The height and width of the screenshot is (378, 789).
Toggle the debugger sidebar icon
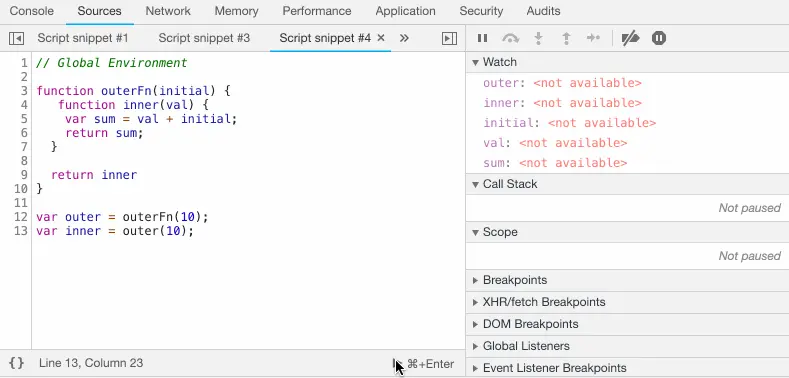pos(449,38)
